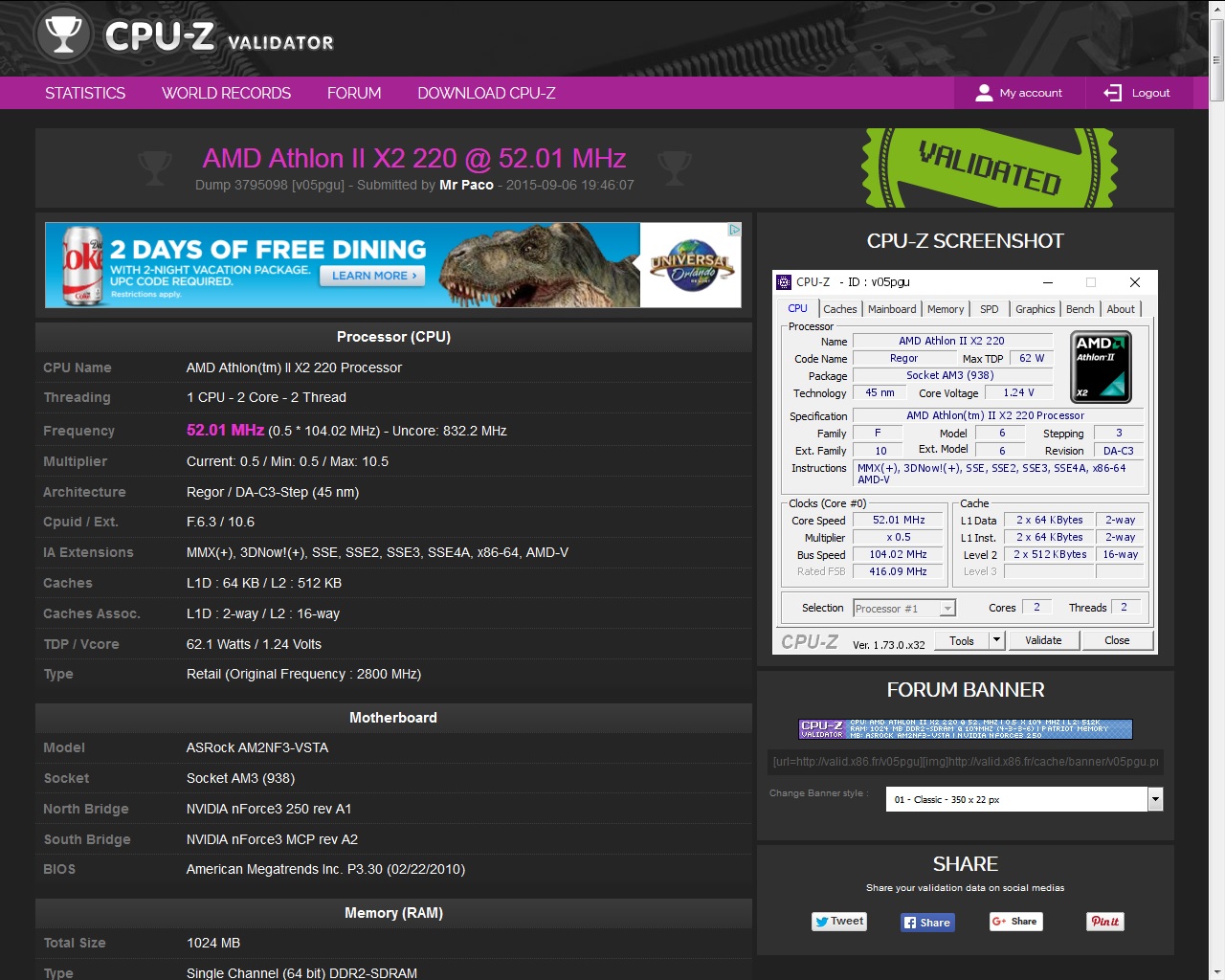This screenshot has height=980, width=1225.
Task: Expand the Change Banner style dropdown
Action: point(1024,799)
